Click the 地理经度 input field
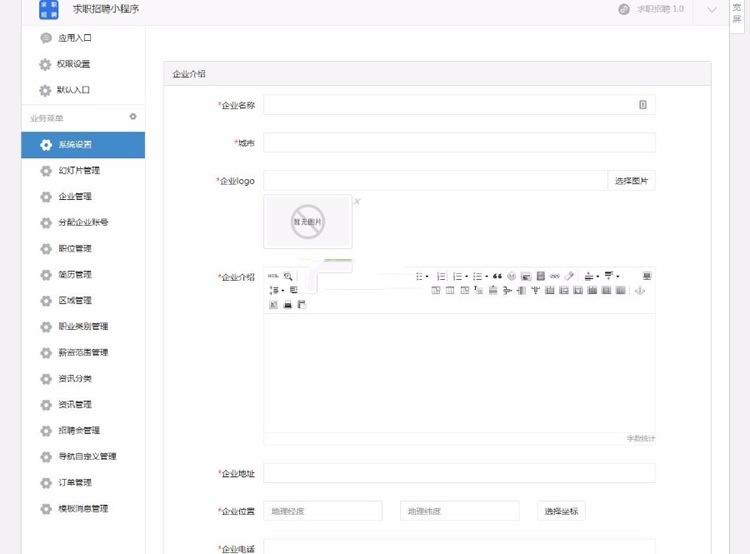Screen dimensions: 750x554 coord(322,511)
